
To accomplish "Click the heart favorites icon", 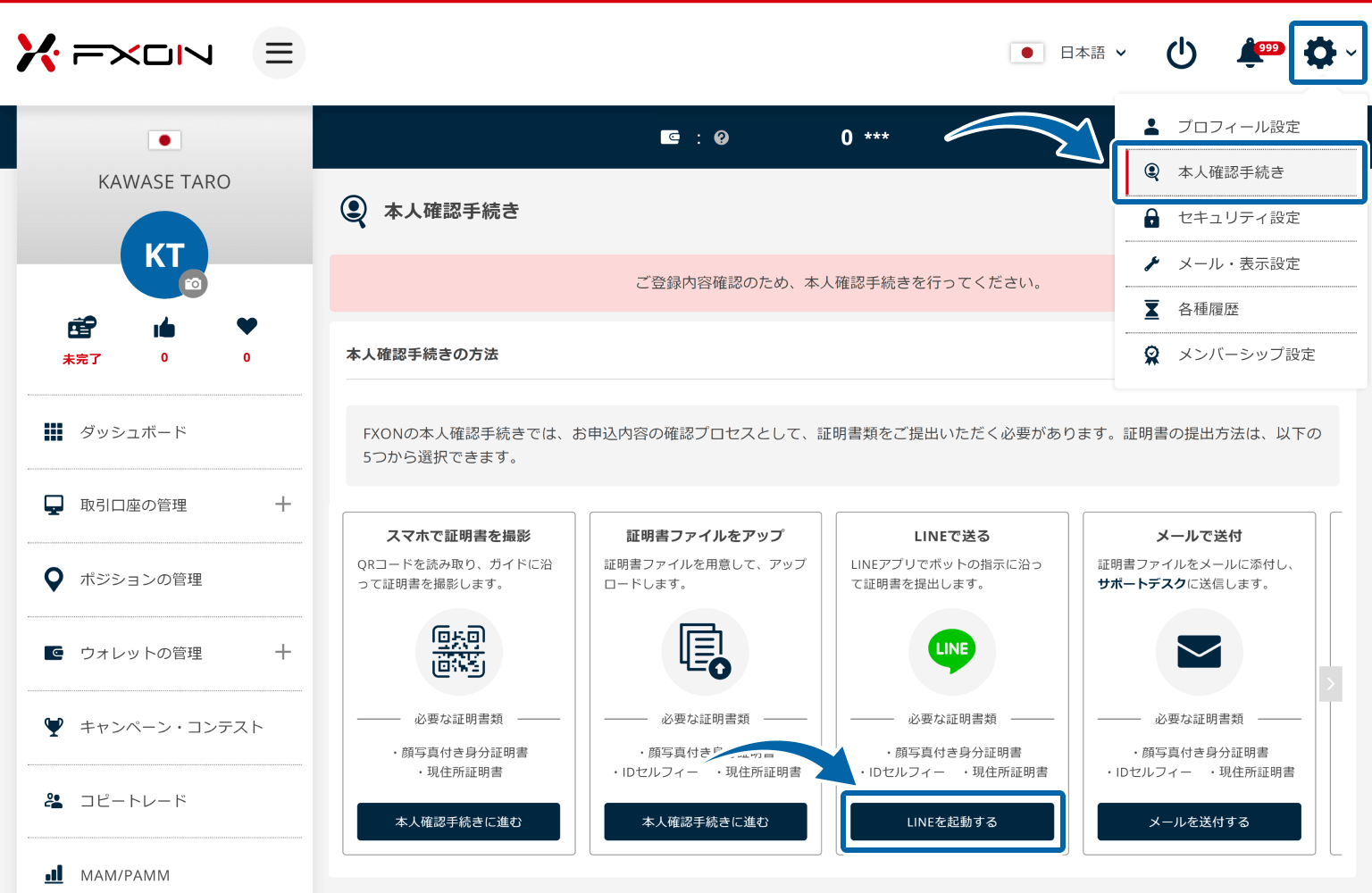I will tap(247, 327).
